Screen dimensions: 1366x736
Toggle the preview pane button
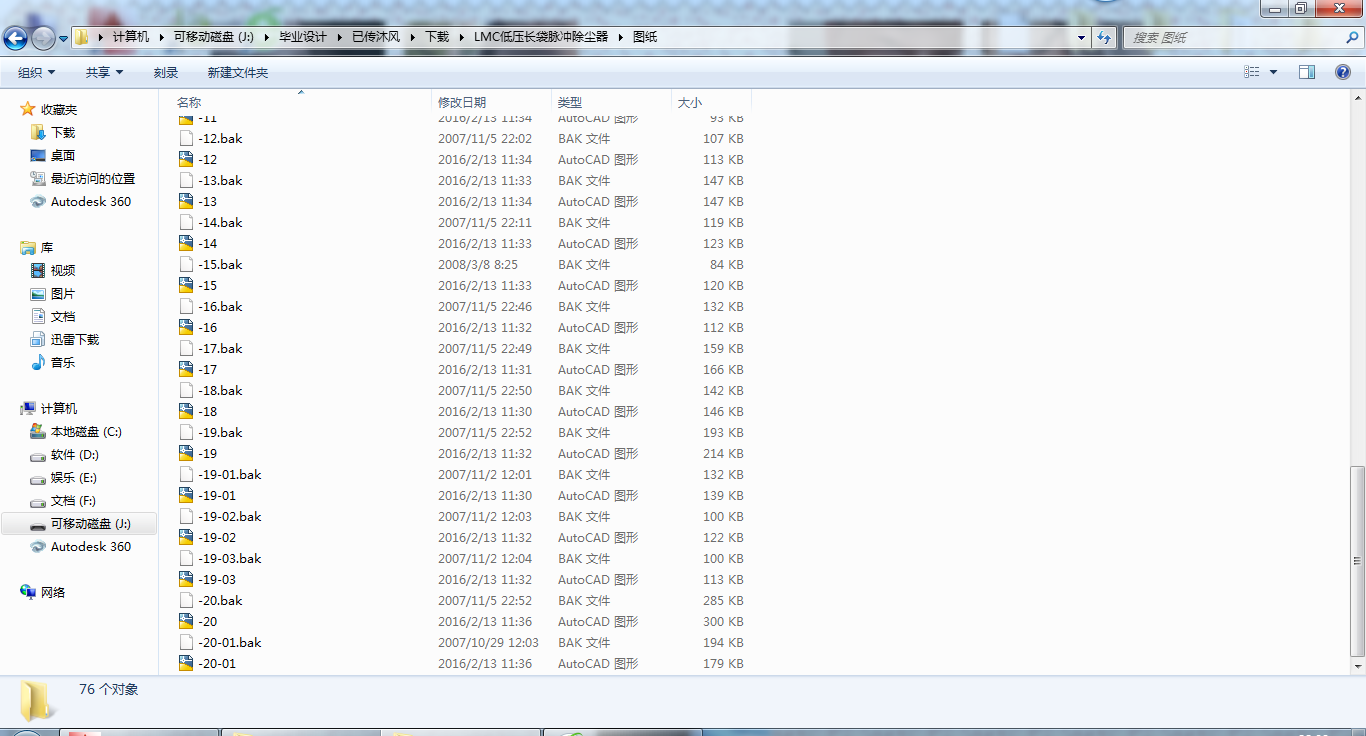point(1307,72)
